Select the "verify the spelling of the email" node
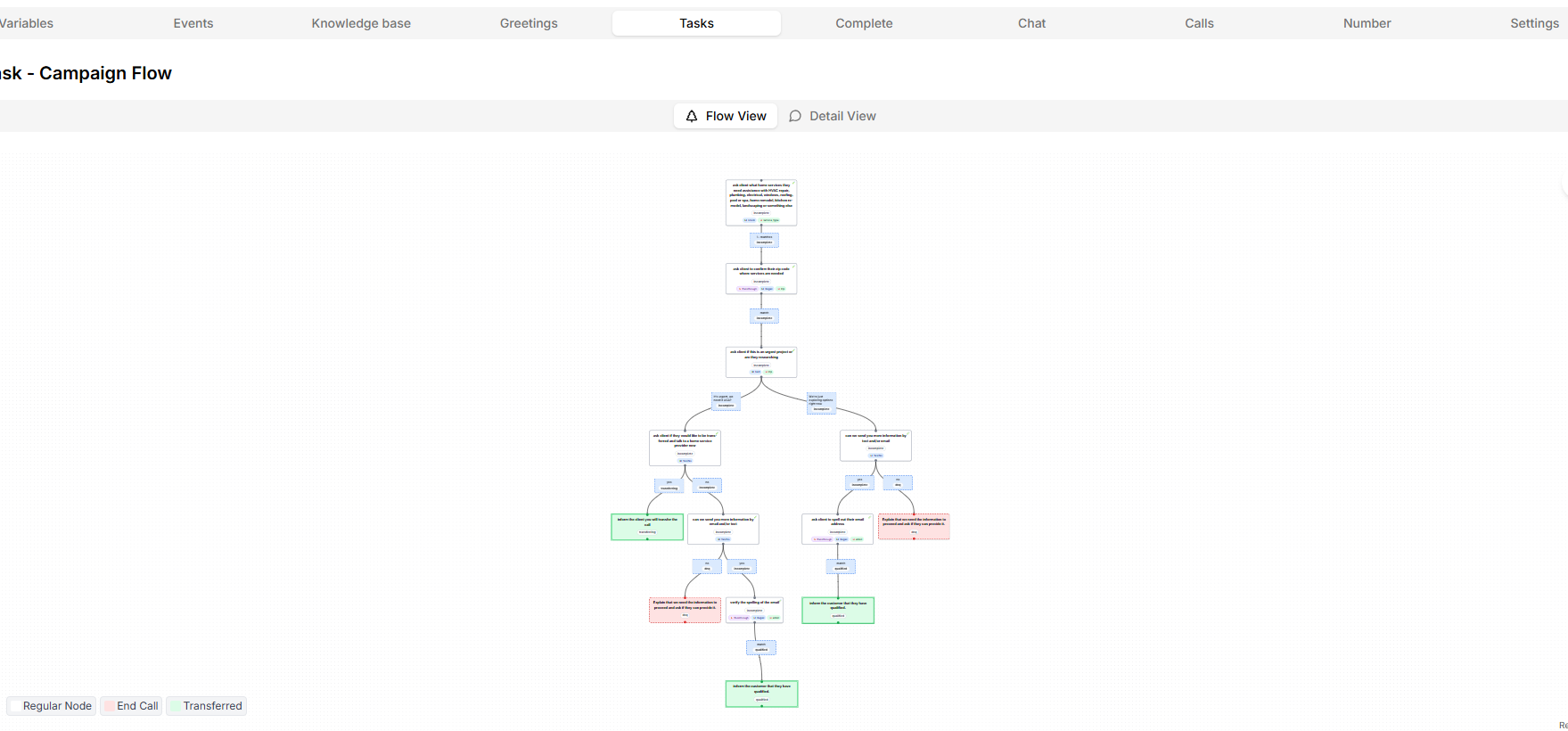1568x731 pixels. pos(754,610)
